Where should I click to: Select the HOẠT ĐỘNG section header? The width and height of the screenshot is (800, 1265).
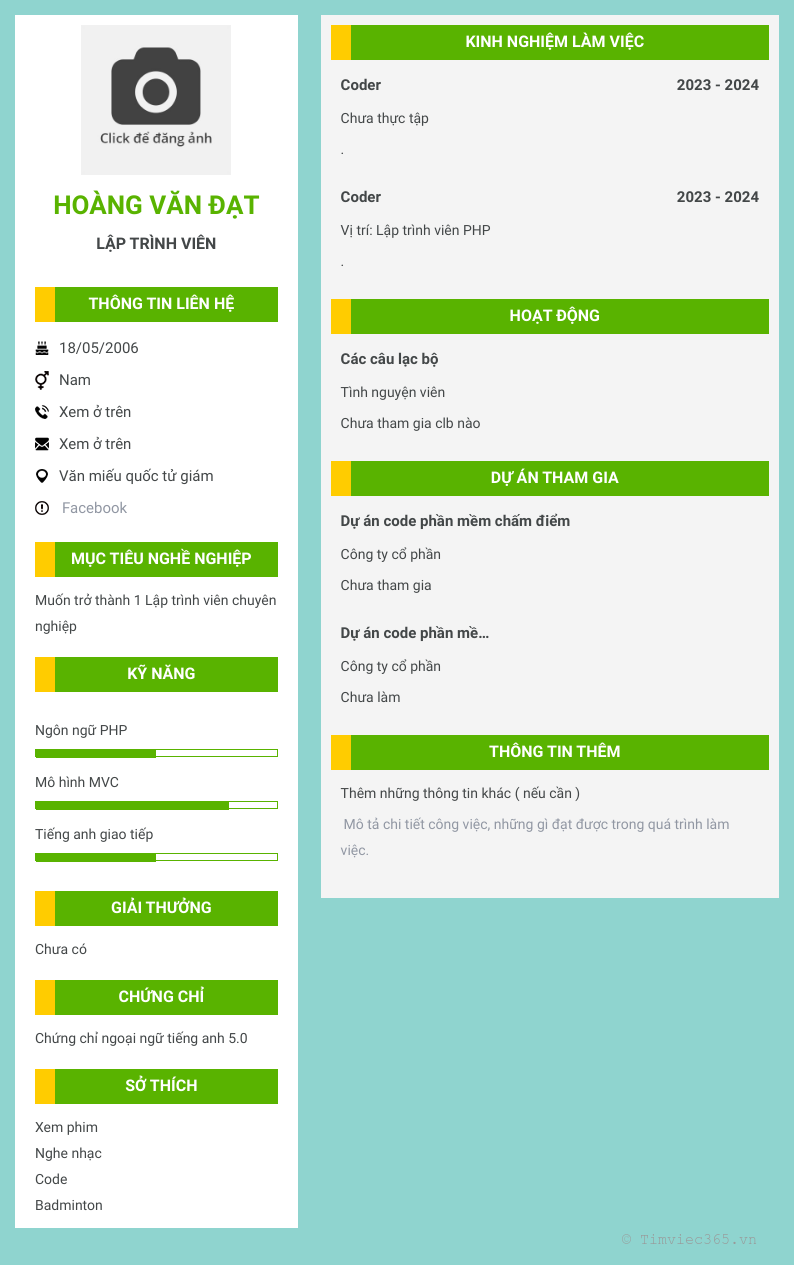550,316
